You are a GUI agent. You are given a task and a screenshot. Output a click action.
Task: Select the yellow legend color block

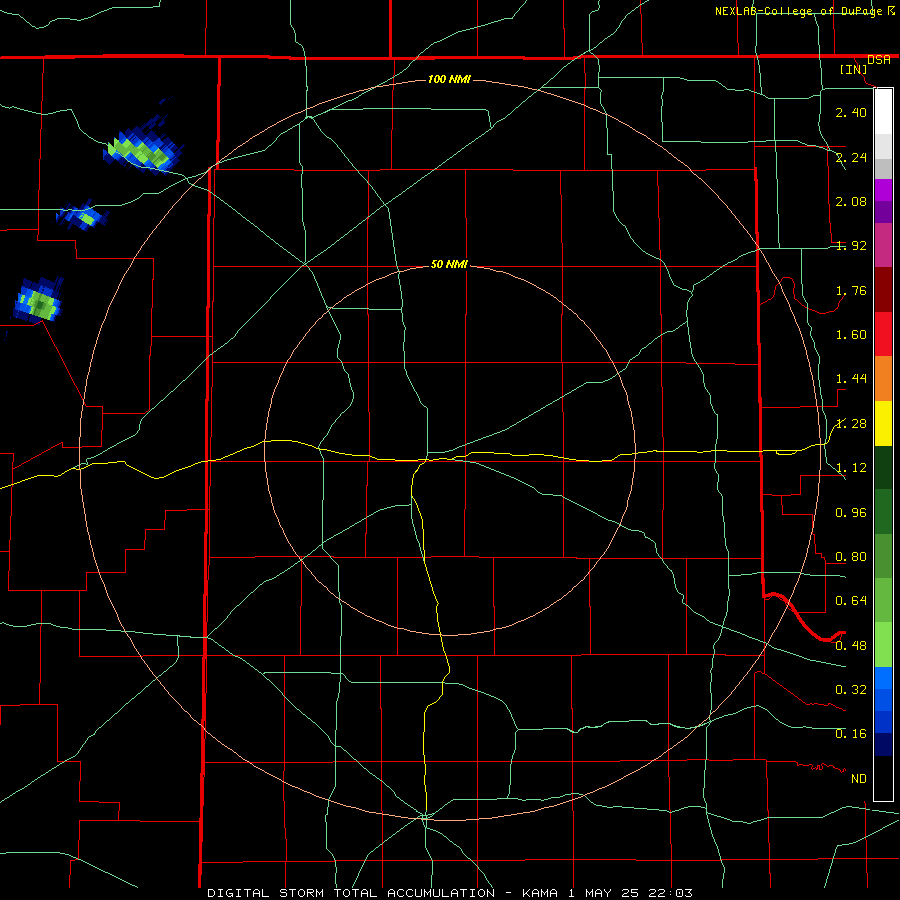[x=883, y=423]
